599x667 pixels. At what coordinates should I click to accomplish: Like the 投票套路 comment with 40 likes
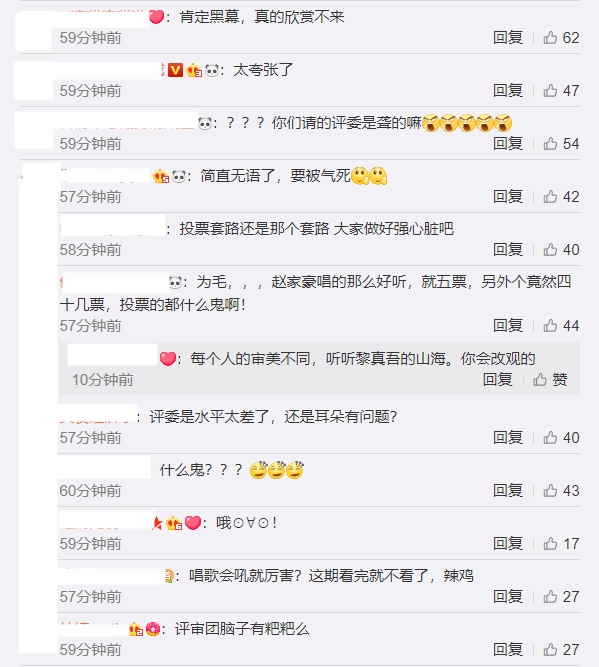coord(561,250)
